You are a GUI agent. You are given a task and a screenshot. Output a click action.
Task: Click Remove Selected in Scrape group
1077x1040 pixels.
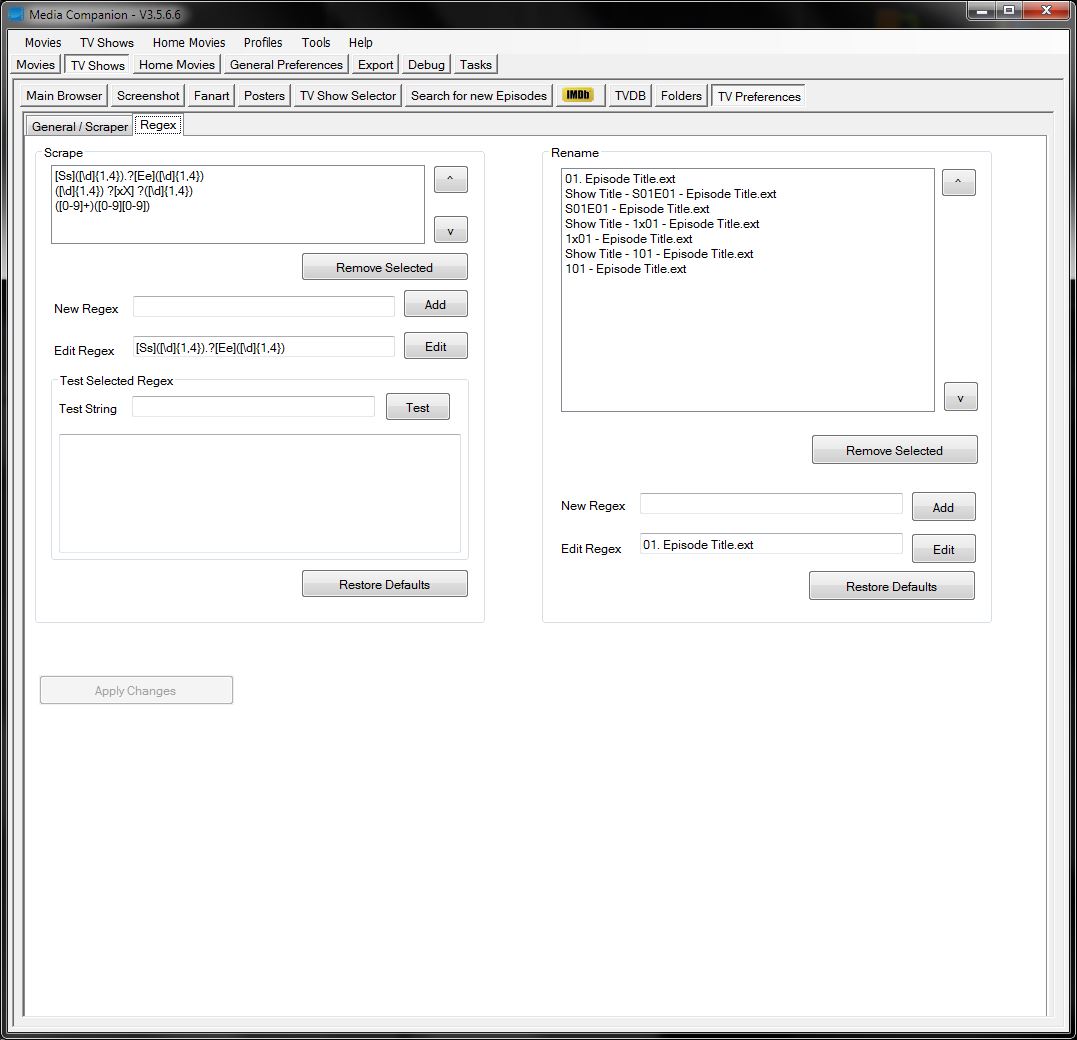click(x=385, y=267)
